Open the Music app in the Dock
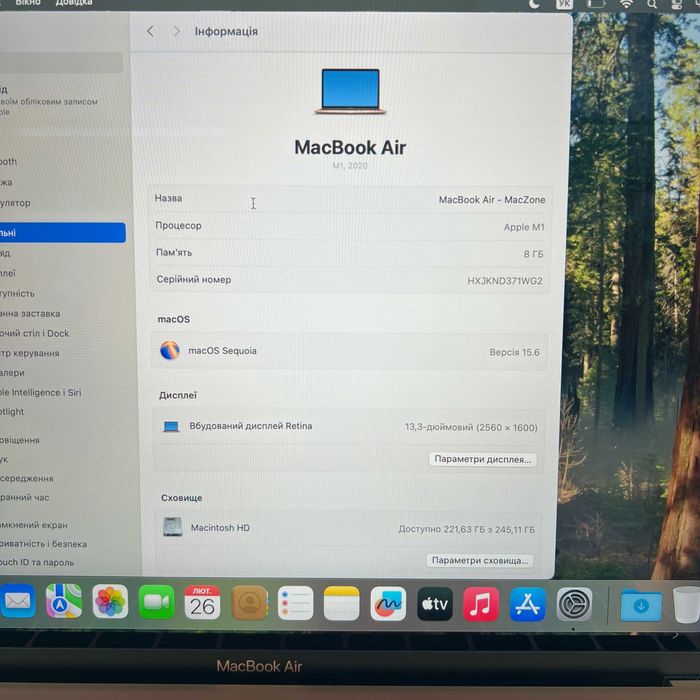The image size is (700, 700). 481,604
